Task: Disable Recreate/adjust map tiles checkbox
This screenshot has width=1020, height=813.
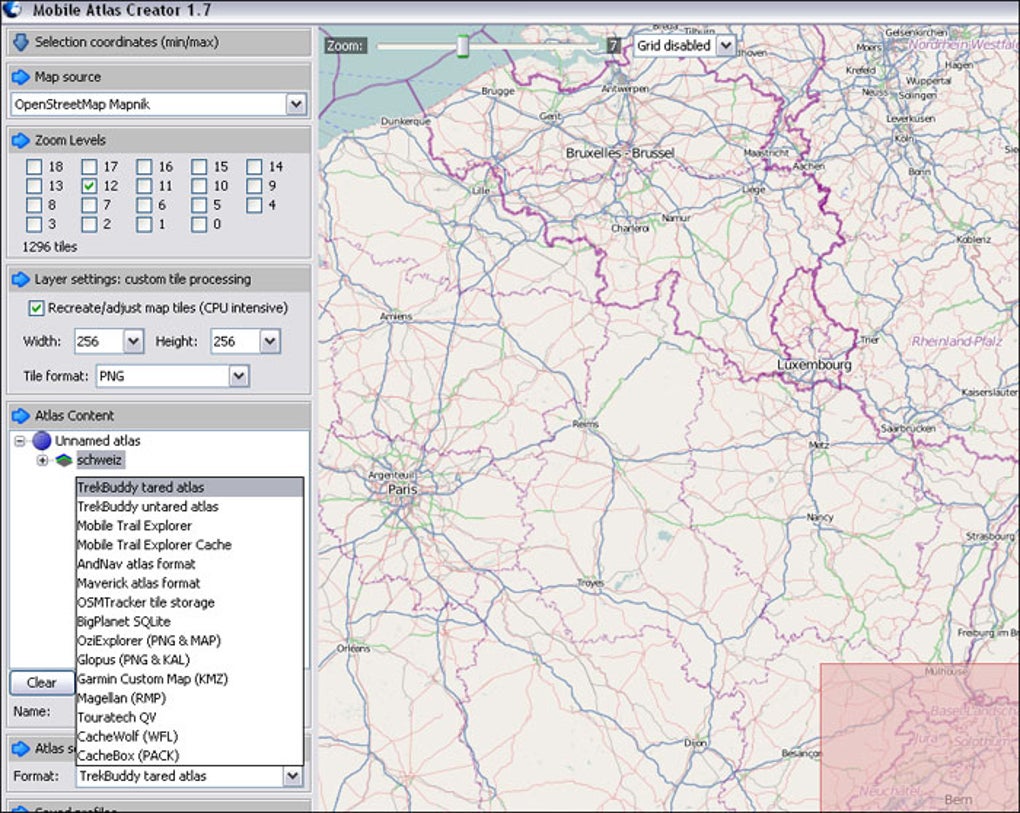Action: (37, 308)
